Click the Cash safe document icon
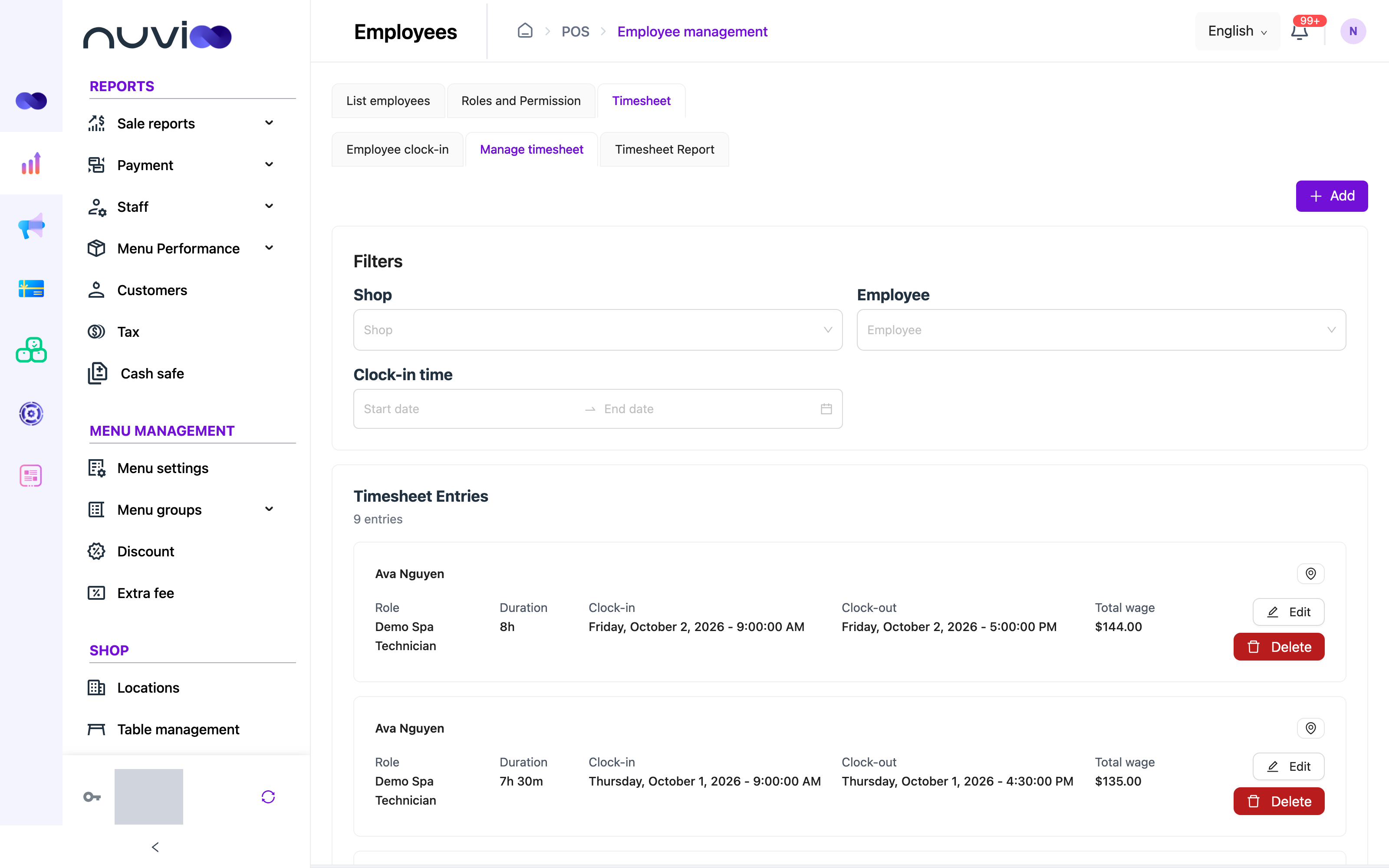The height and width of the screenshot is (868, 1389). (x=98, y=373)
